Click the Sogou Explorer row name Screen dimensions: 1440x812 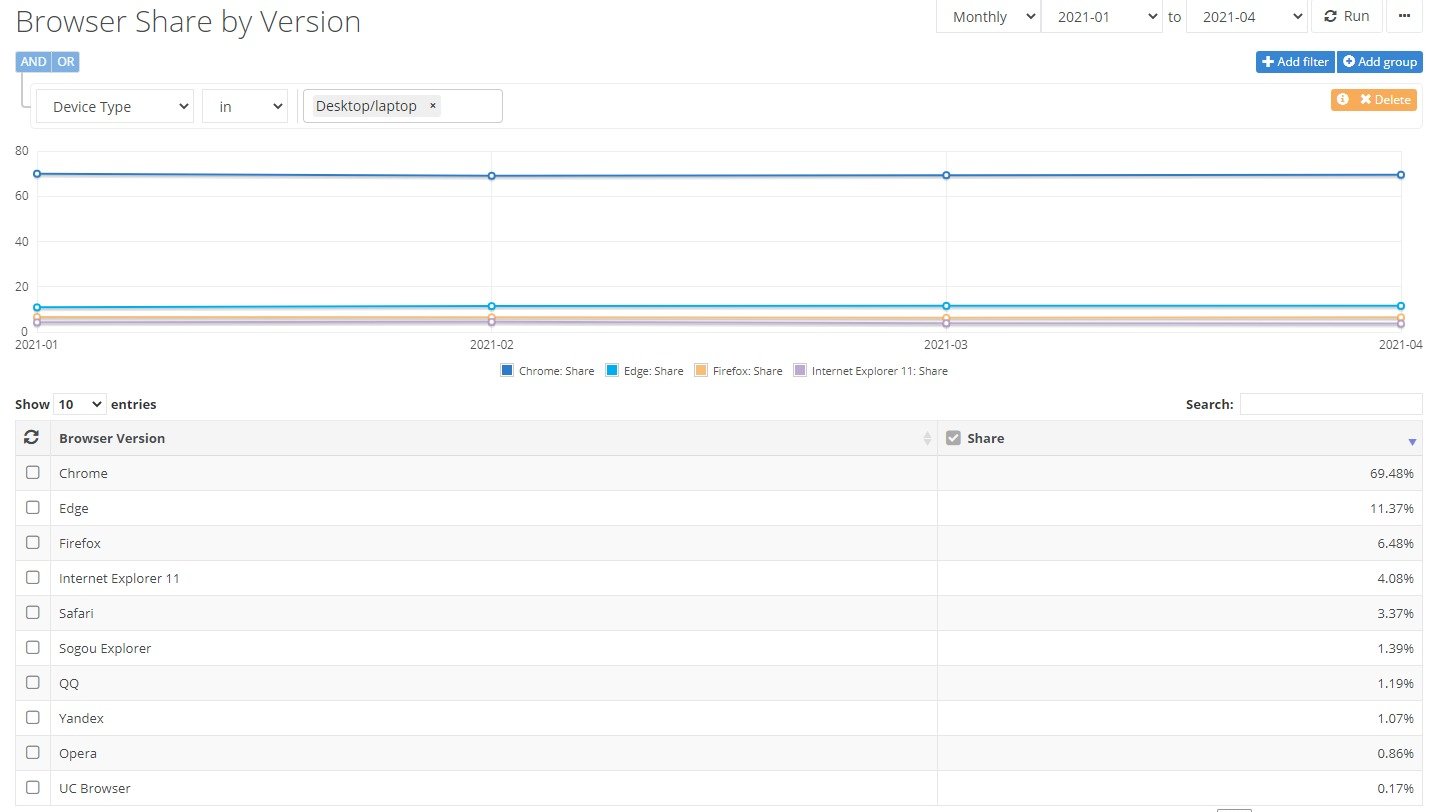105,648
